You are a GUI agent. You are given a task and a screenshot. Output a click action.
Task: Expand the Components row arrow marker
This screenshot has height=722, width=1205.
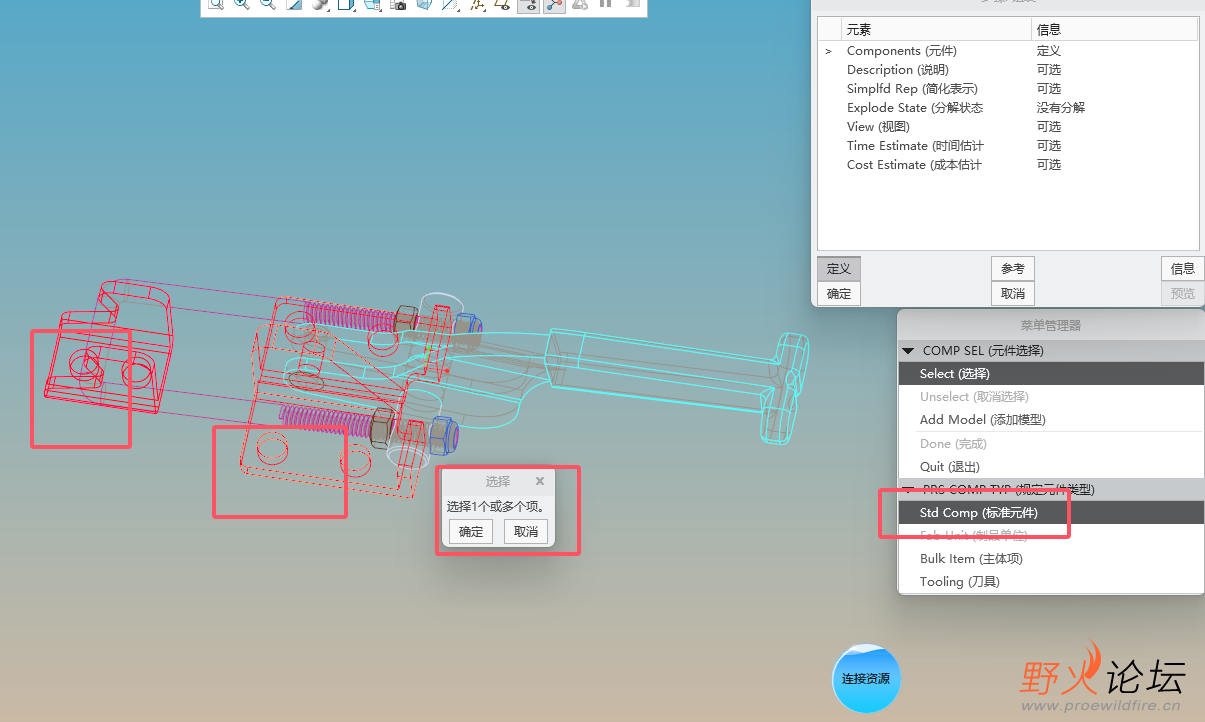(828, 51)
